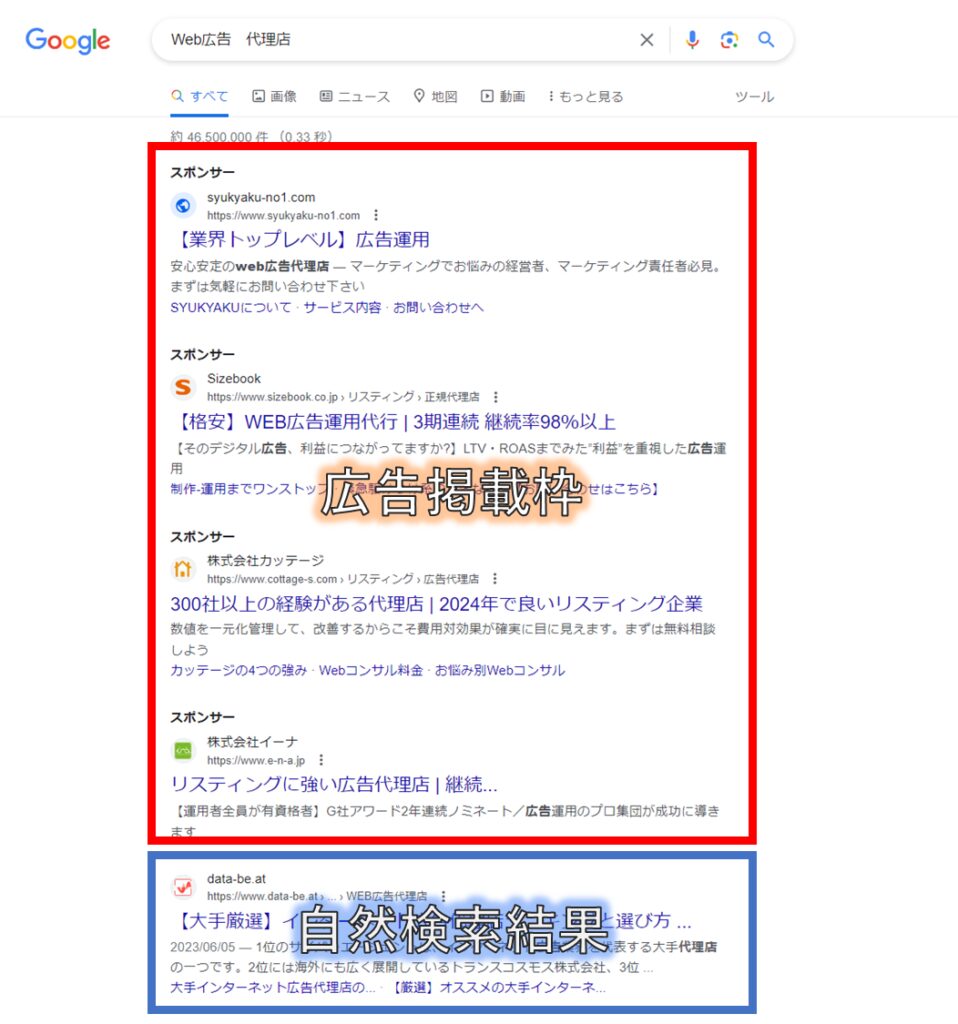The height and width of the screenshot is (1024, 958).
Task: Open the three-dot menu beside syukyaku-no1.com URL
Action: [375, 215]
